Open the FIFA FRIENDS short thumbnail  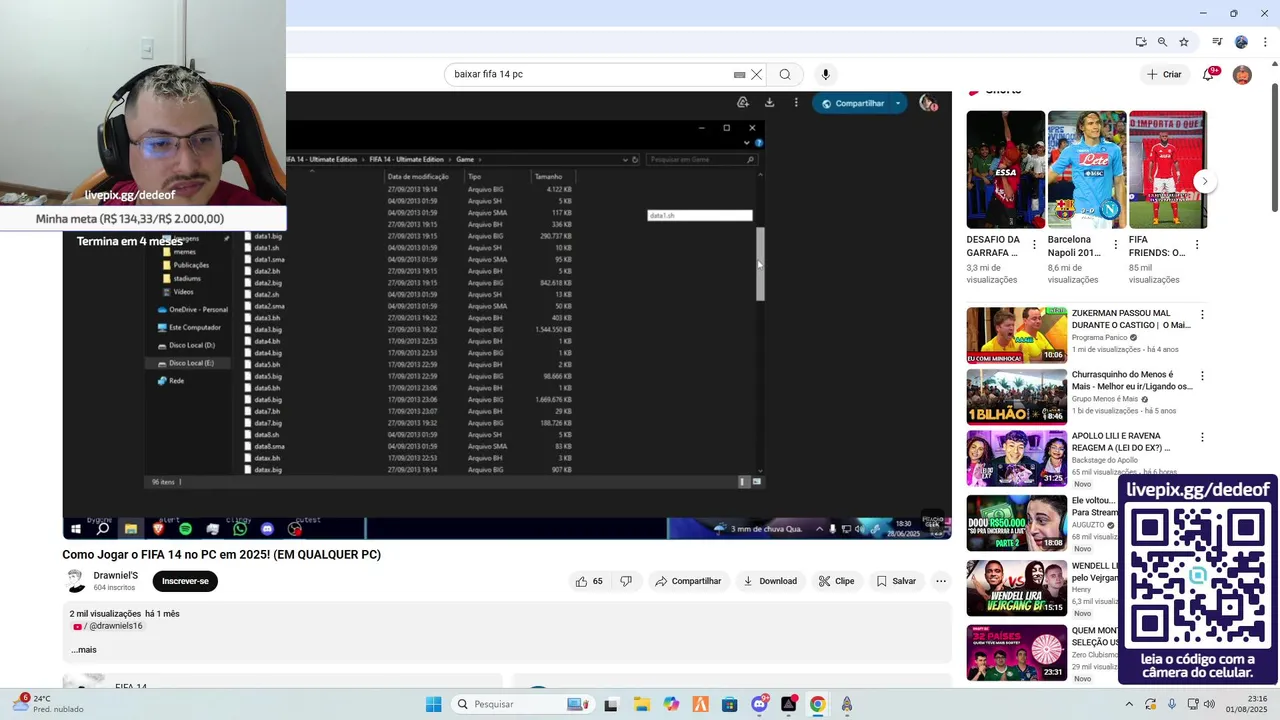[x=1167, y=169]
